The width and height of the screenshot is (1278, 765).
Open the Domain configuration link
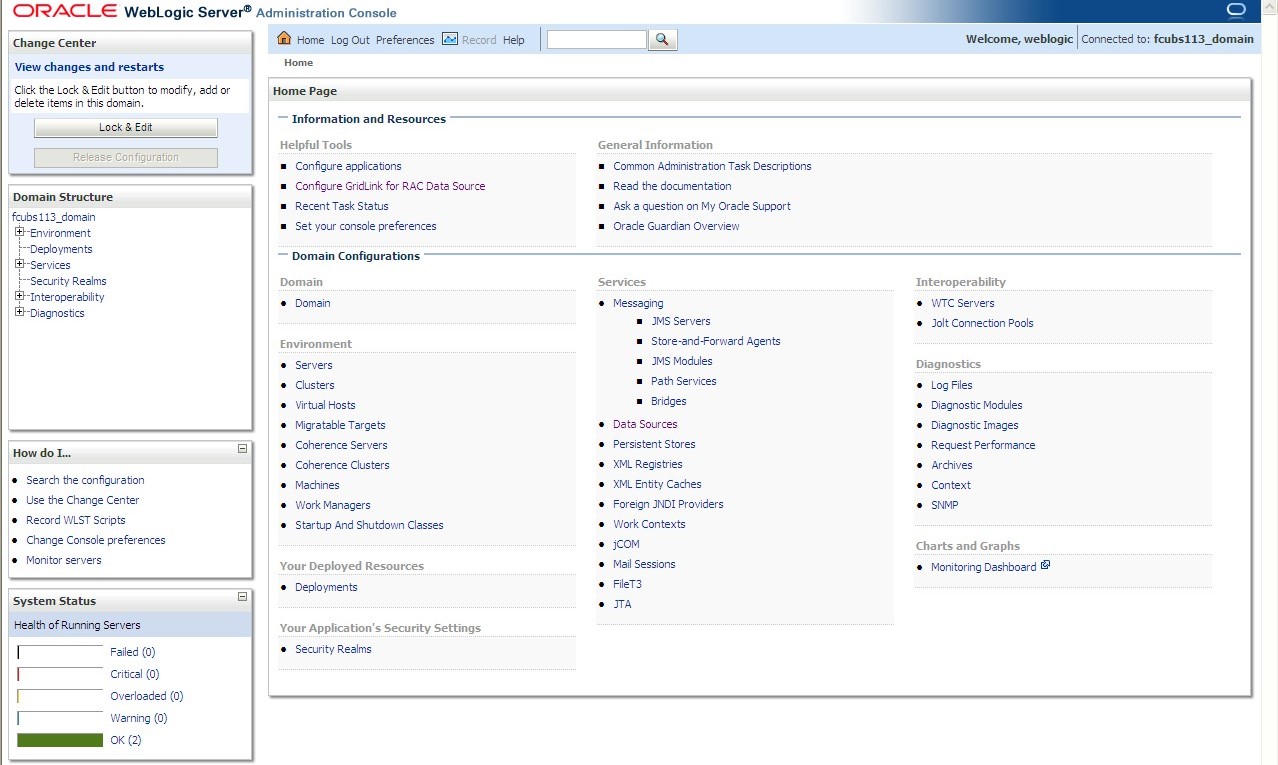[x=313, y=303]
